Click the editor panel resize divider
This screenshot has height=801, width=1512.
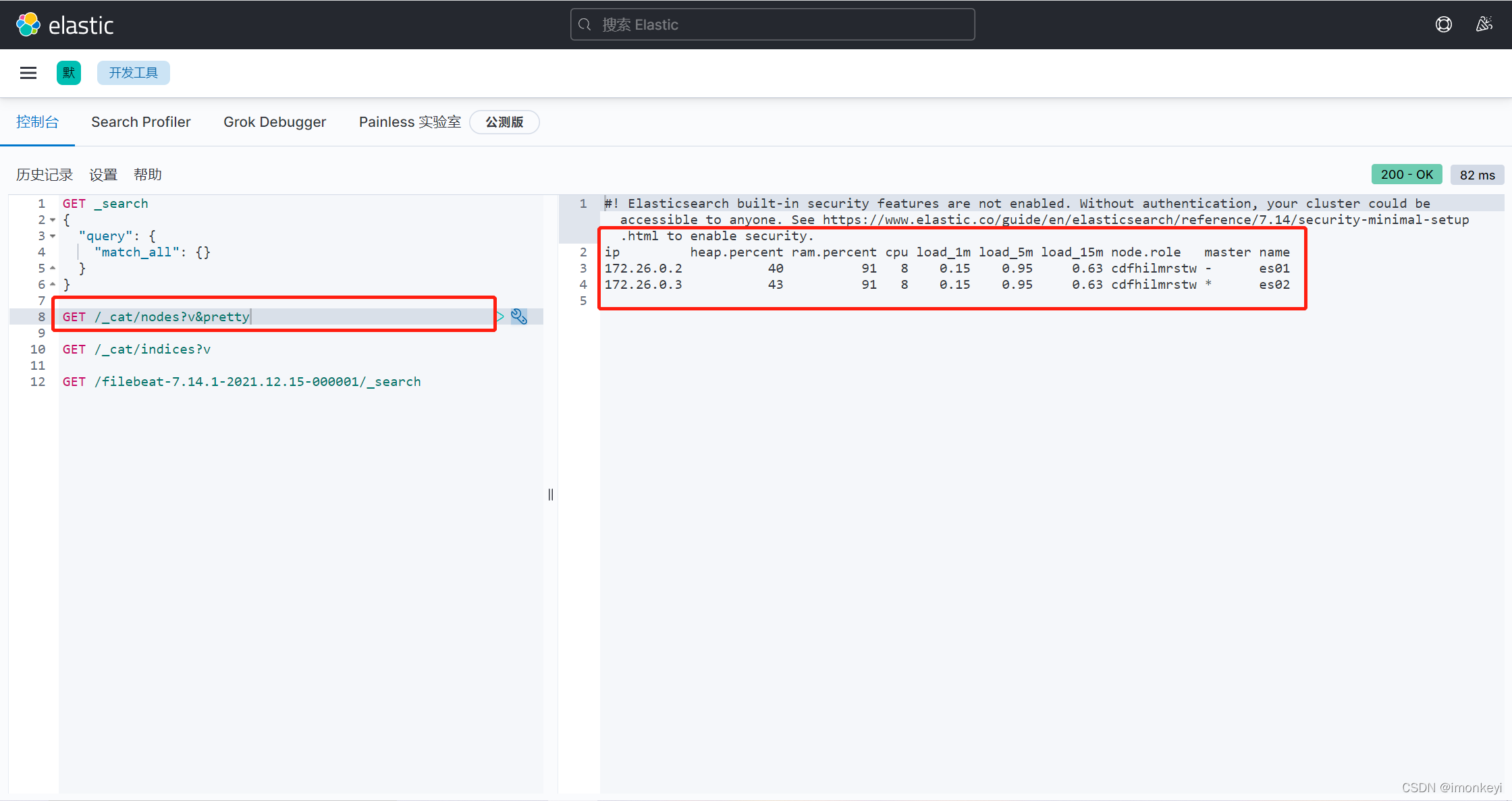point(551,495)
